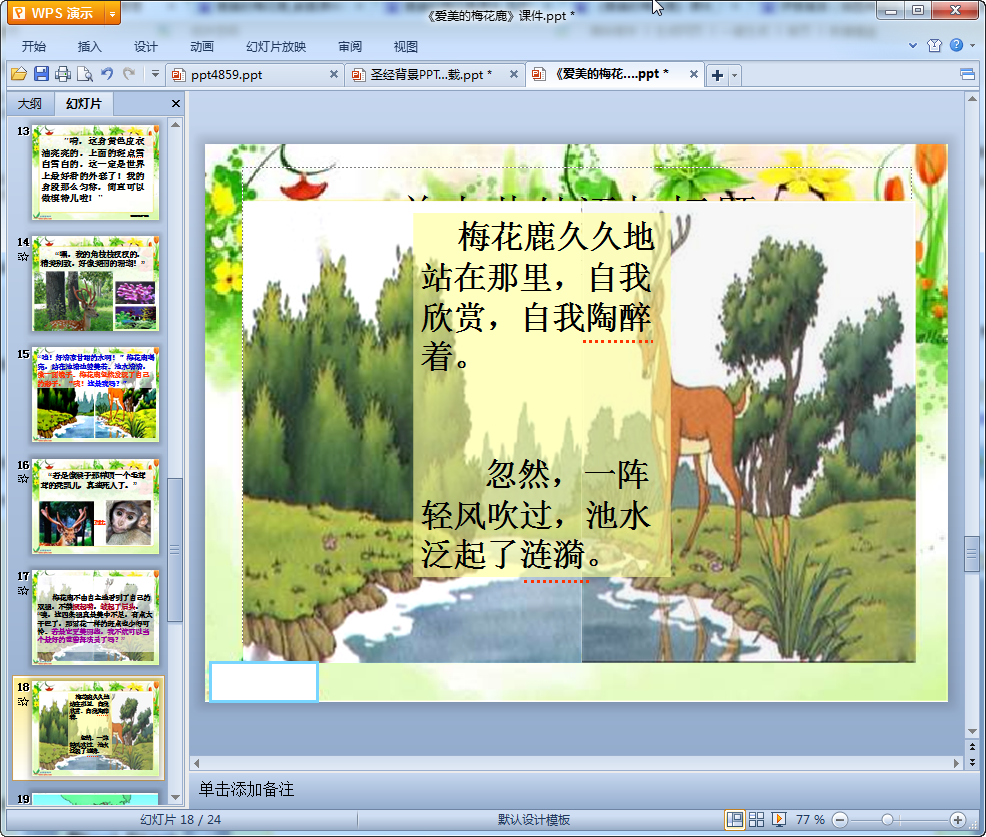Select slide 15 thumbnail

[96, 394]
